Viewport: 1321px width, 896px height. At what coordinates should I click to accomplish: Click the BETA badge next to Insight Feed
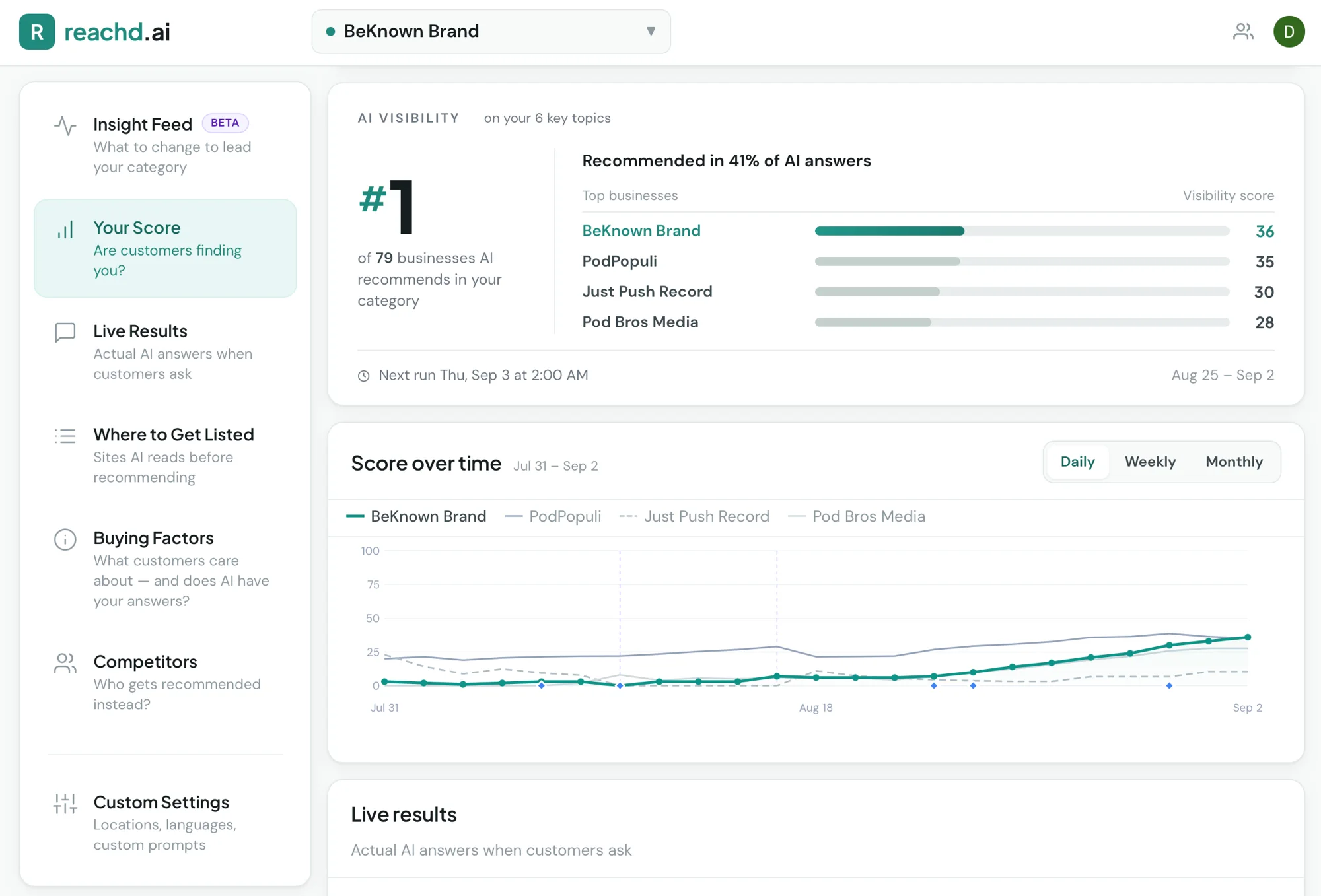pos(225,123)
